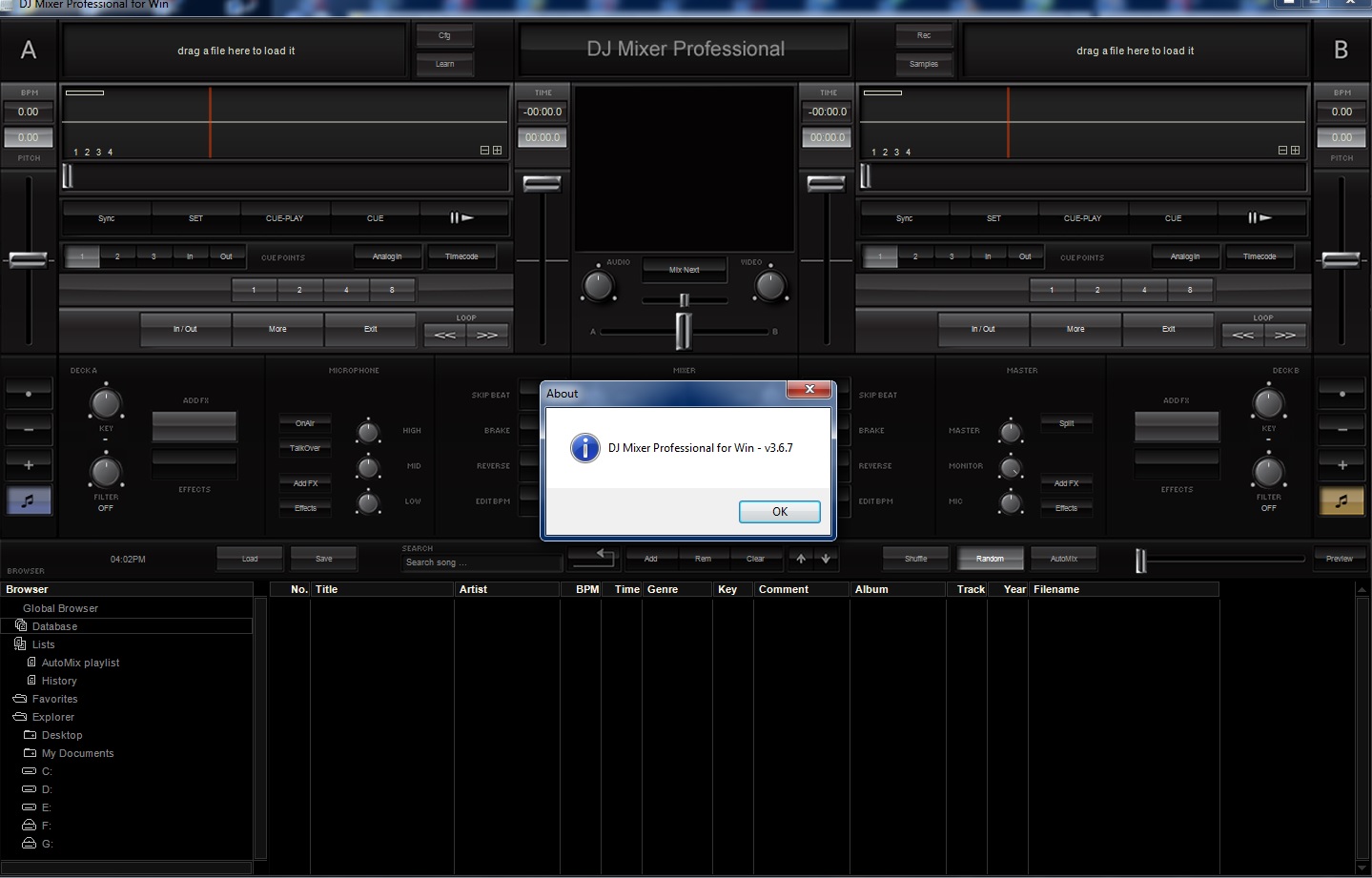Image resolution: width=1372 pixels, height=878 pixels.
Task: Click deck A KEY knob
Action: point(106,403)
